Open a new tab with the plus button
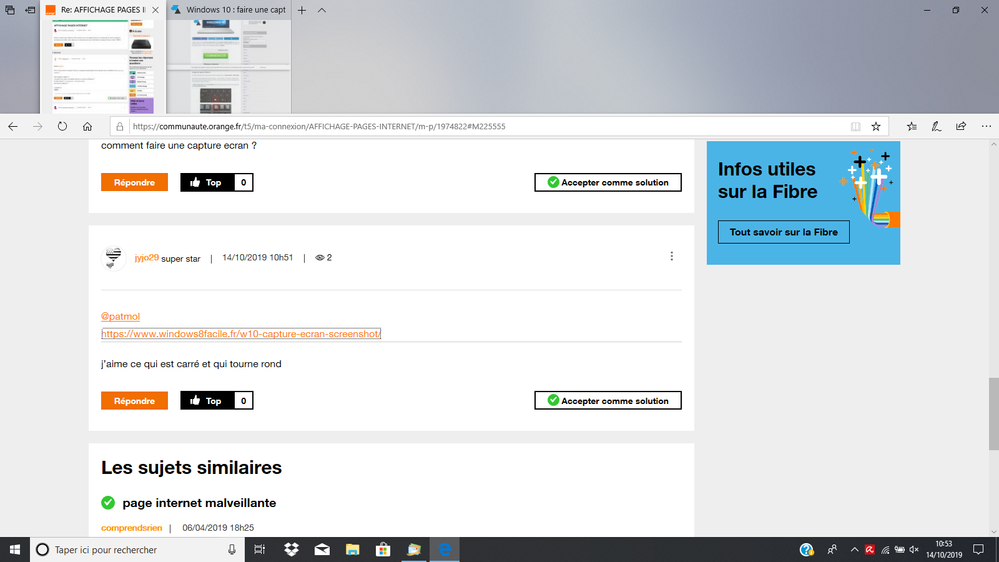 [x=302, y=10]
